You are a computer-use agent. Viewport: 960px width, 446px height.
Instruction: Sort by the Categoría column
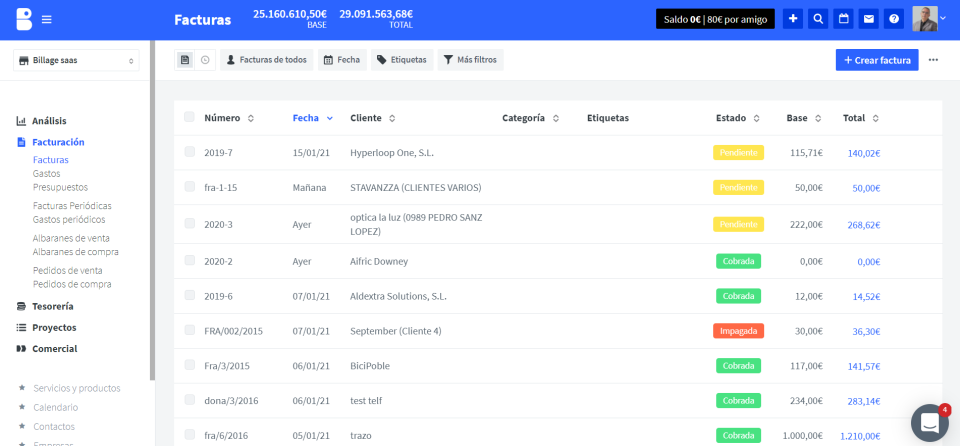(x=530, y=118)
